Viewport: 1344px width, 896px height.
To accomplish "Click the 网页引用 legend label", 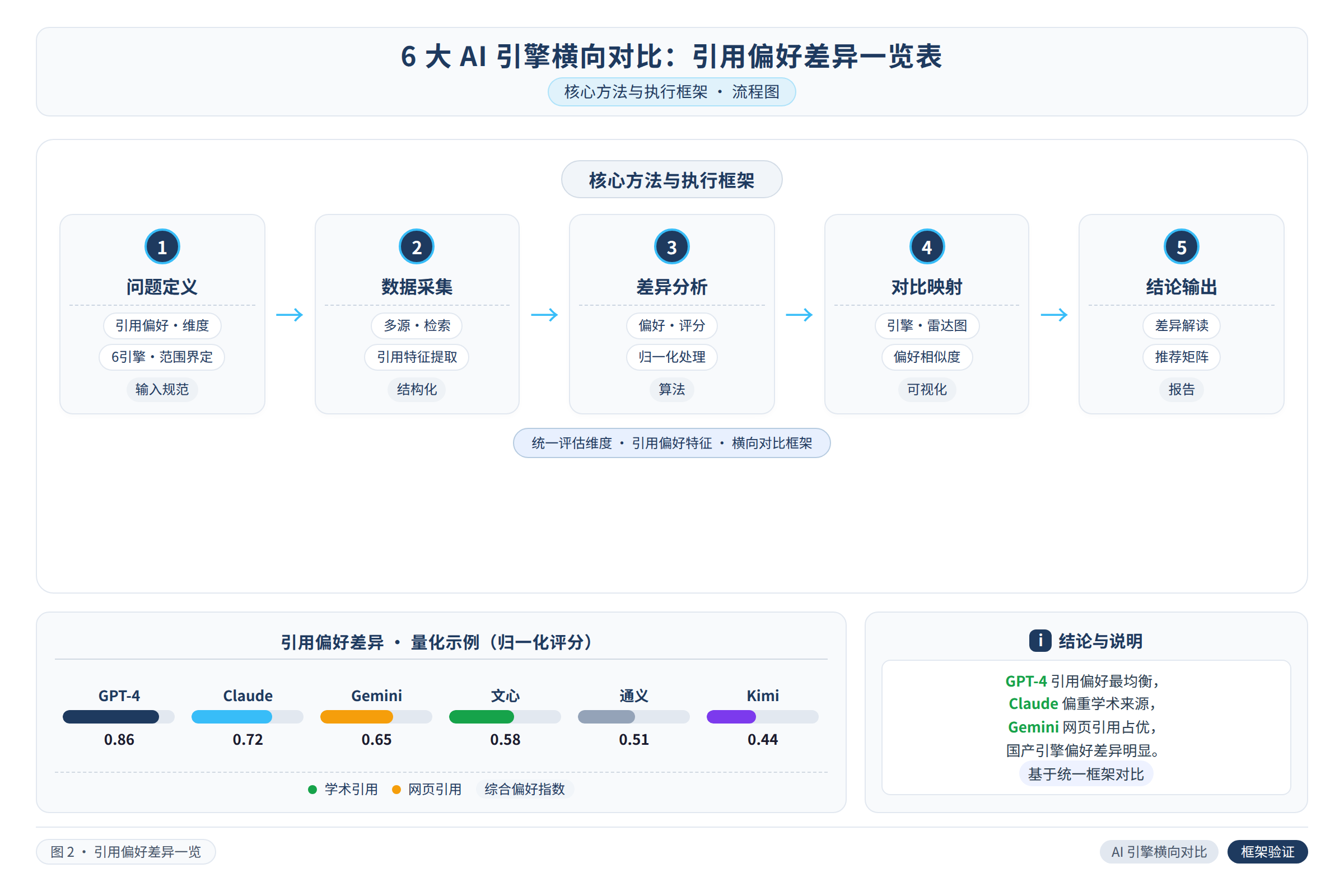I will (x=435, y=789).
